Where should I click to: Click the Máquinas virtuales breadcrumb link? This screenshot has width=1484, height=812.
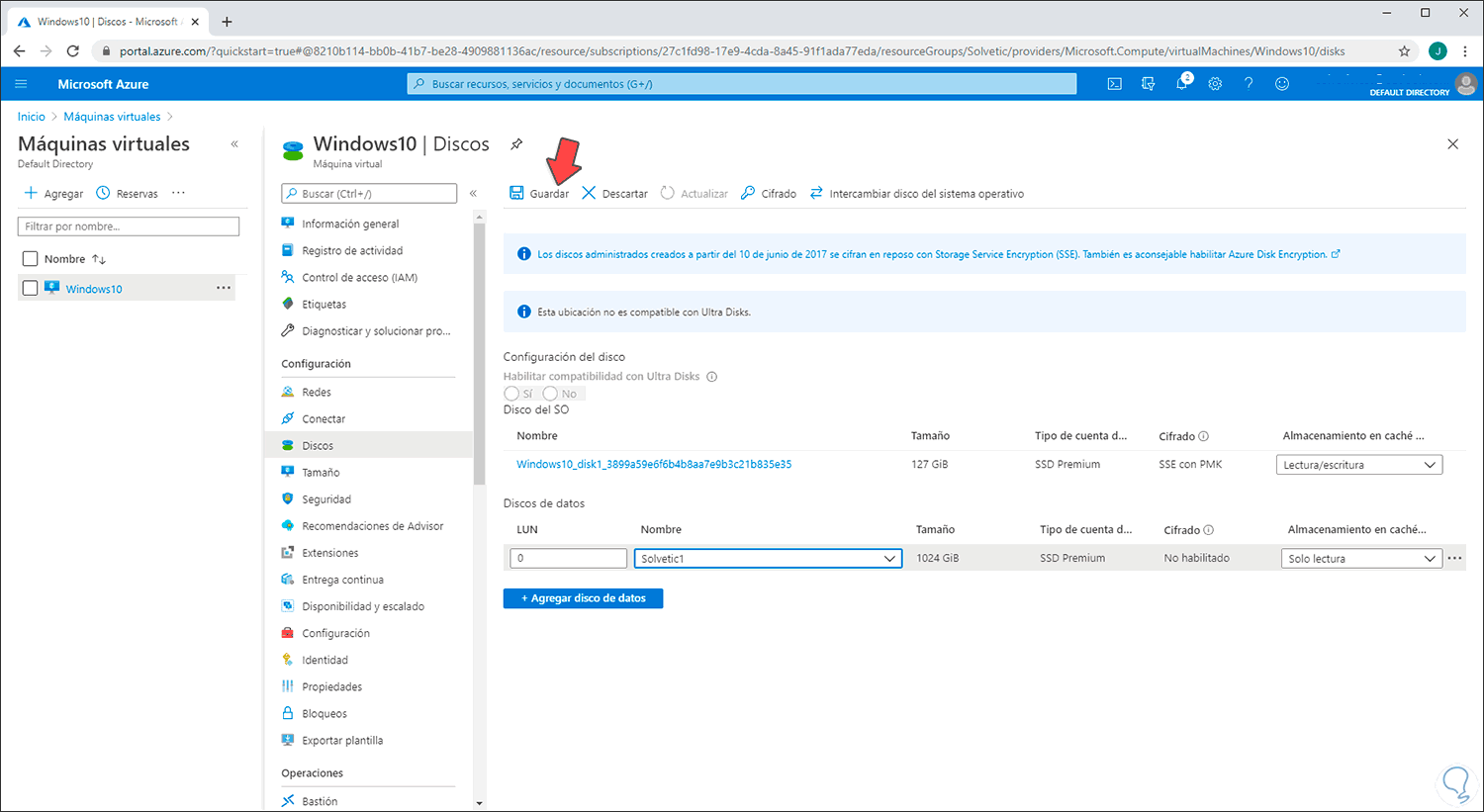click(112, 117)
